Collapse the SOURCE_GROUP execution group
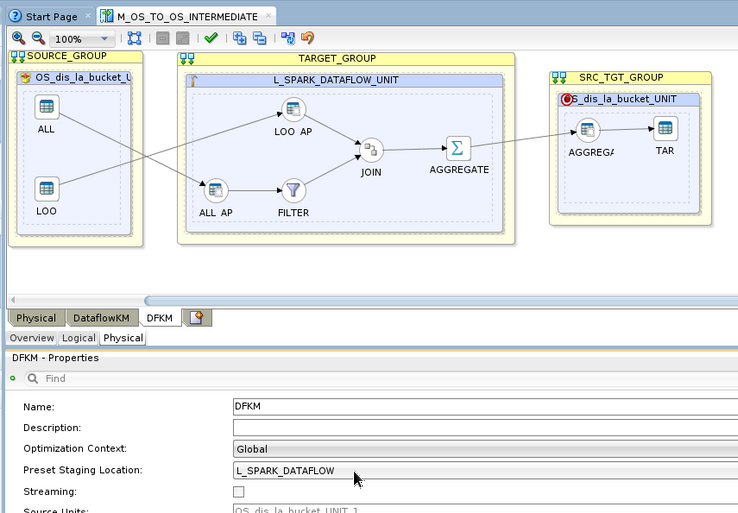 tap(17, 57)
